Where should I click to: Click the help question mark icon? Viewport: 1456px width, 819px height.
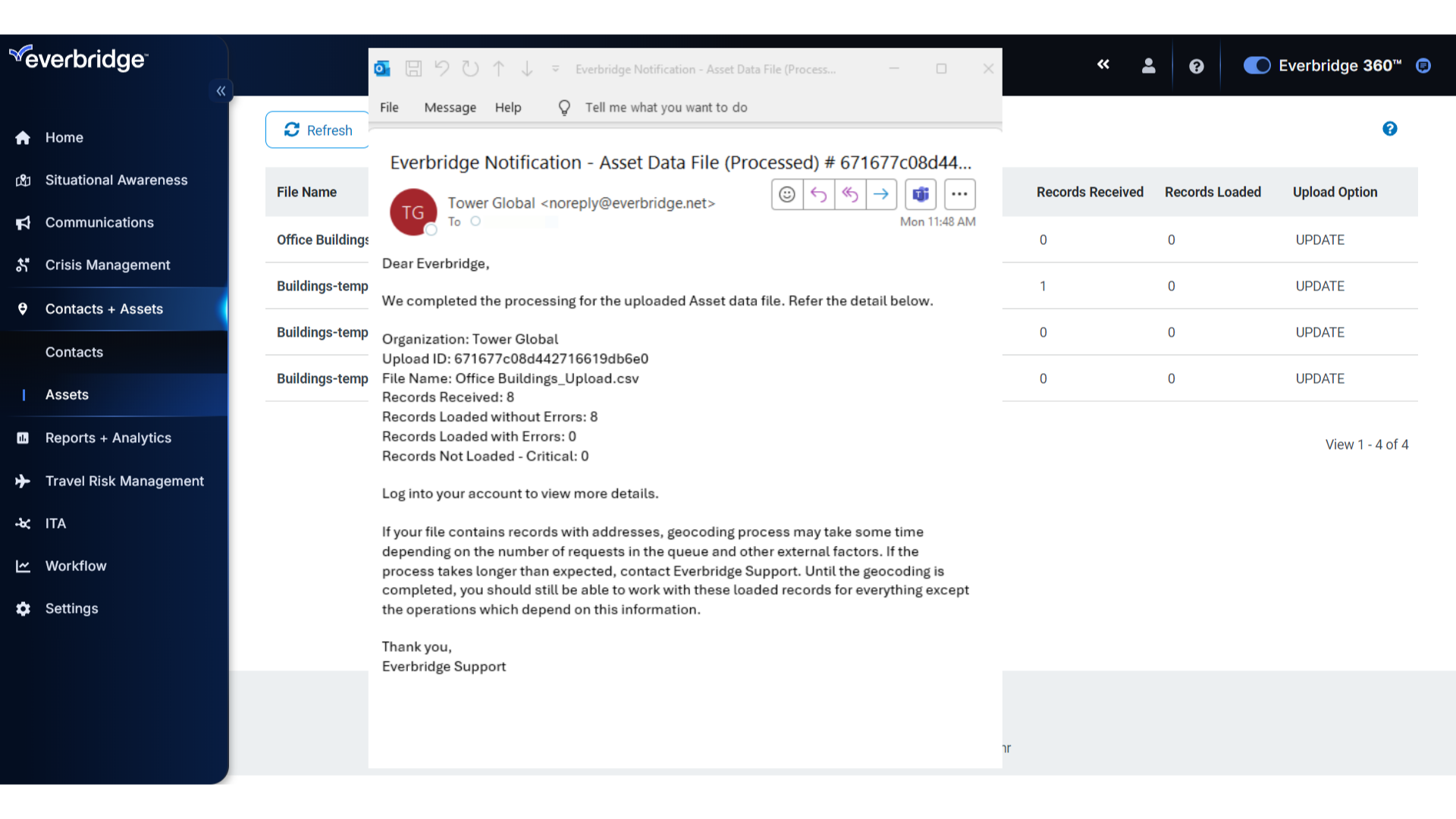click(1196, 66)
